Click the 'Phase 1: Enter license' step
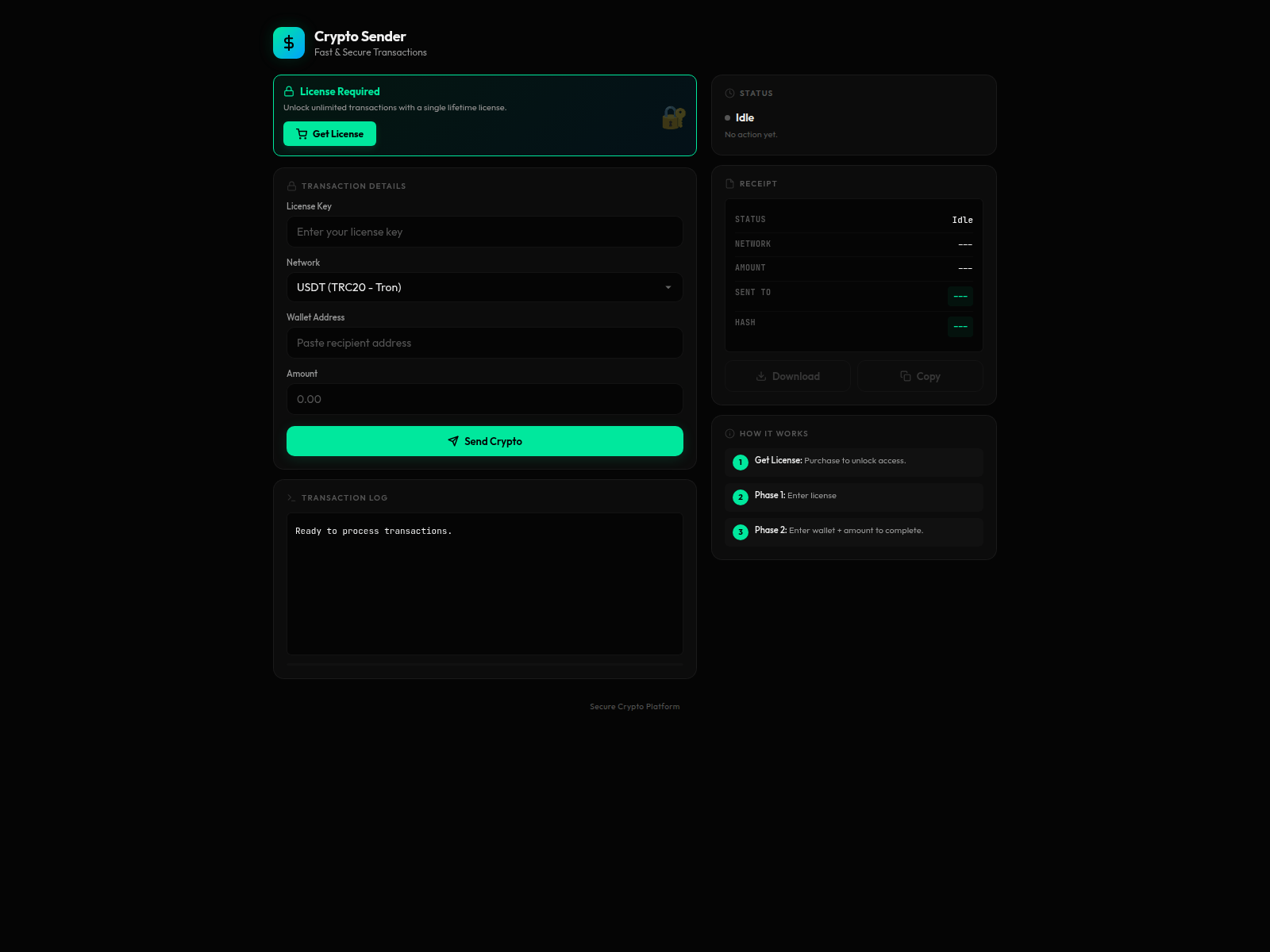This screenshot has height=952, width=1270. tap(853, 497)
